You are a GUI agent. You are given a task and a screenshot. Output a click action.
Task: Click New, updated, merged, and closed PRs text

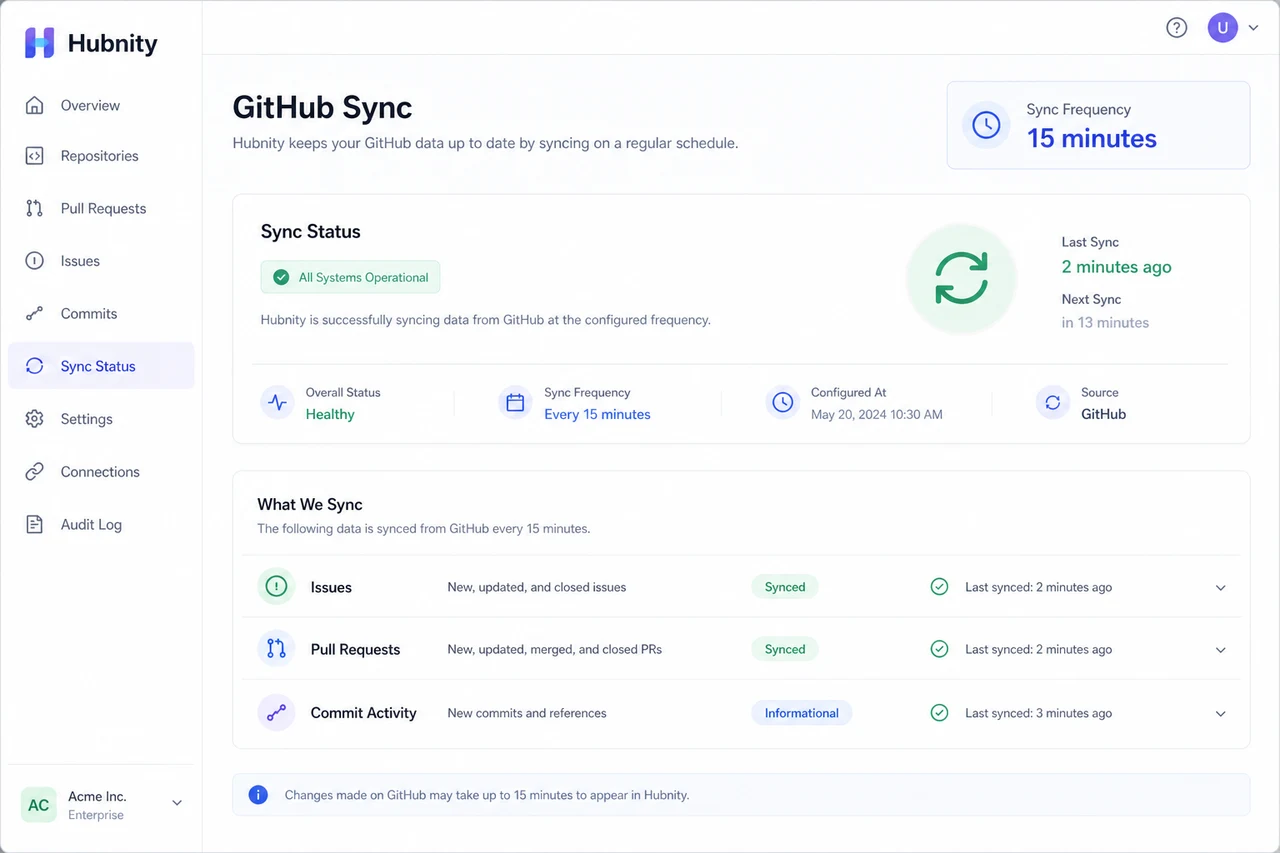[555, 649]
